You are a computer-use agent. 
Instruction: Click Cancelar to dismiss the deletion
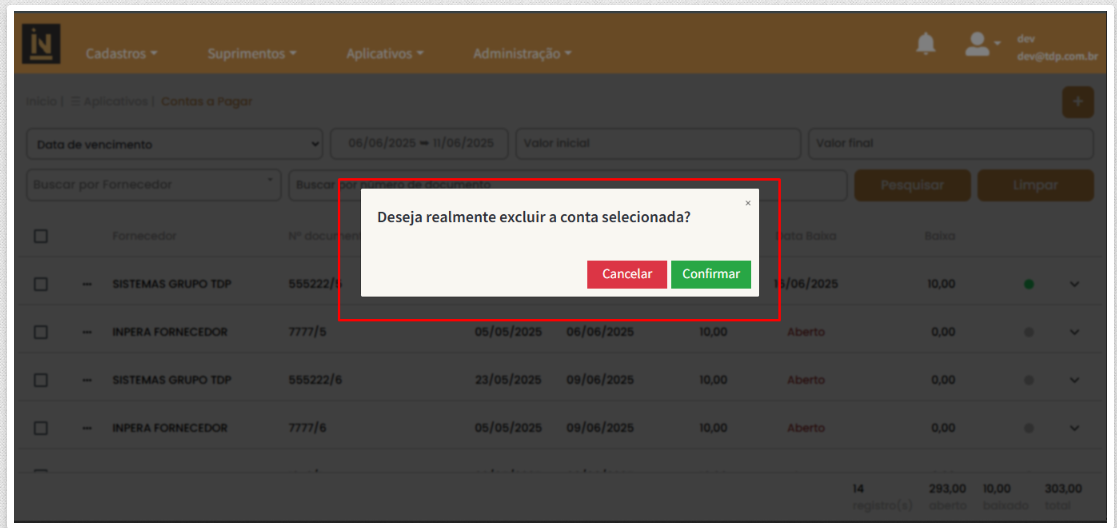click(x=626, y=274)
